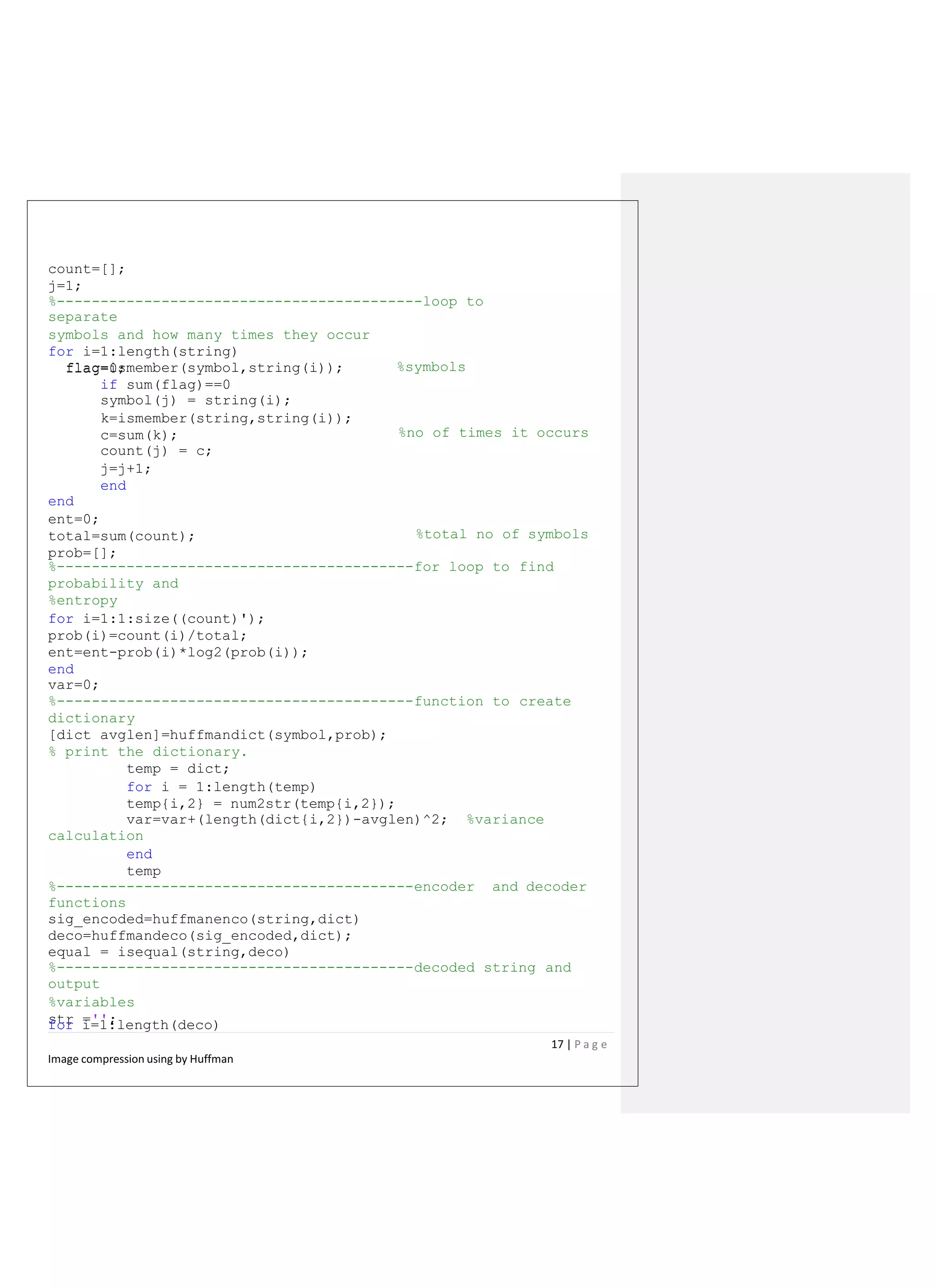Viewport: 936px width, 1288px height.
Task: Click the line 'for i=1:1:size((count)');'
Action: [156, 619]
